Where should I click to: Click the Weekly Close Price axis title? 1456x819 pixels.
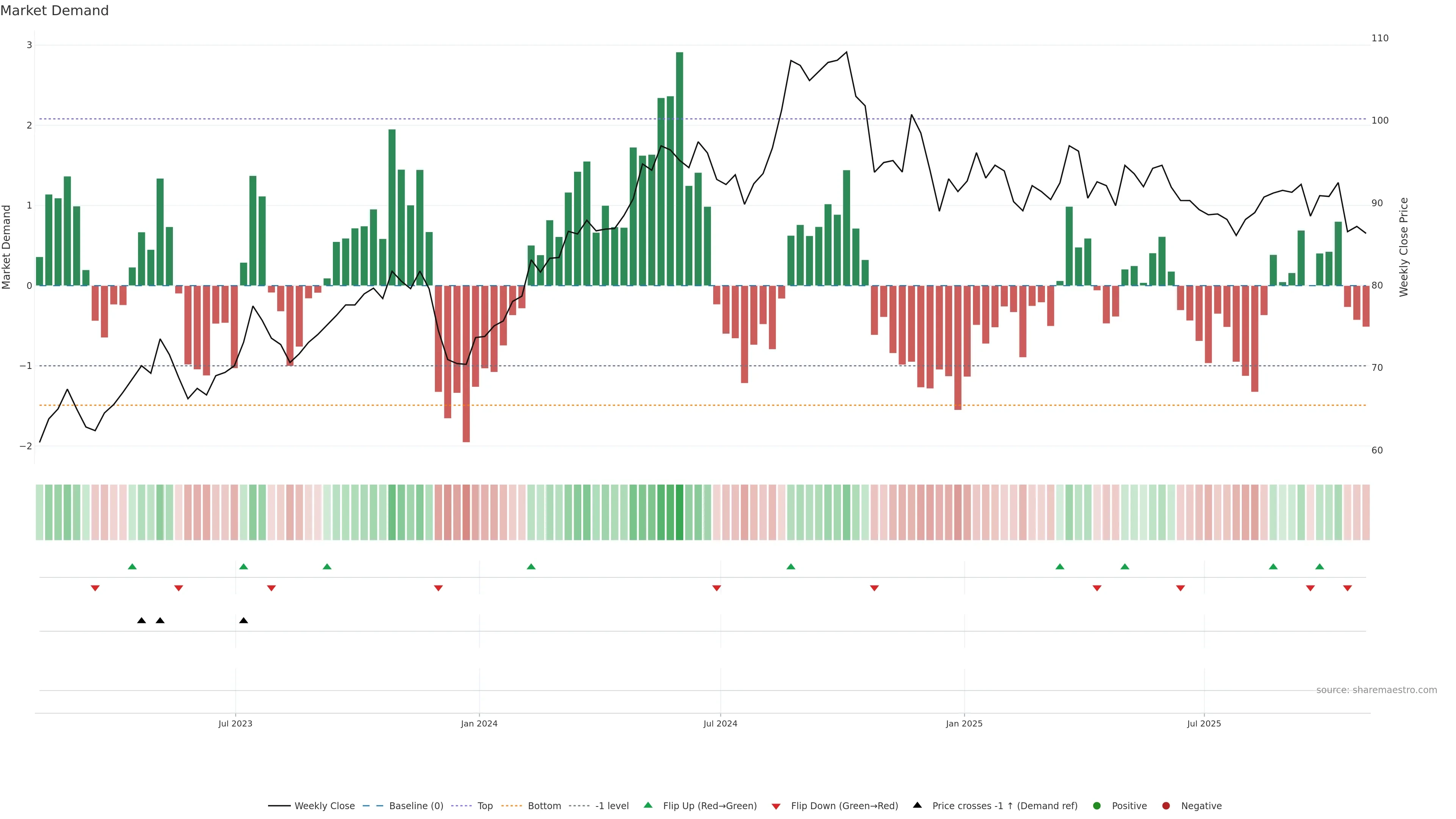pos(1404,247)
